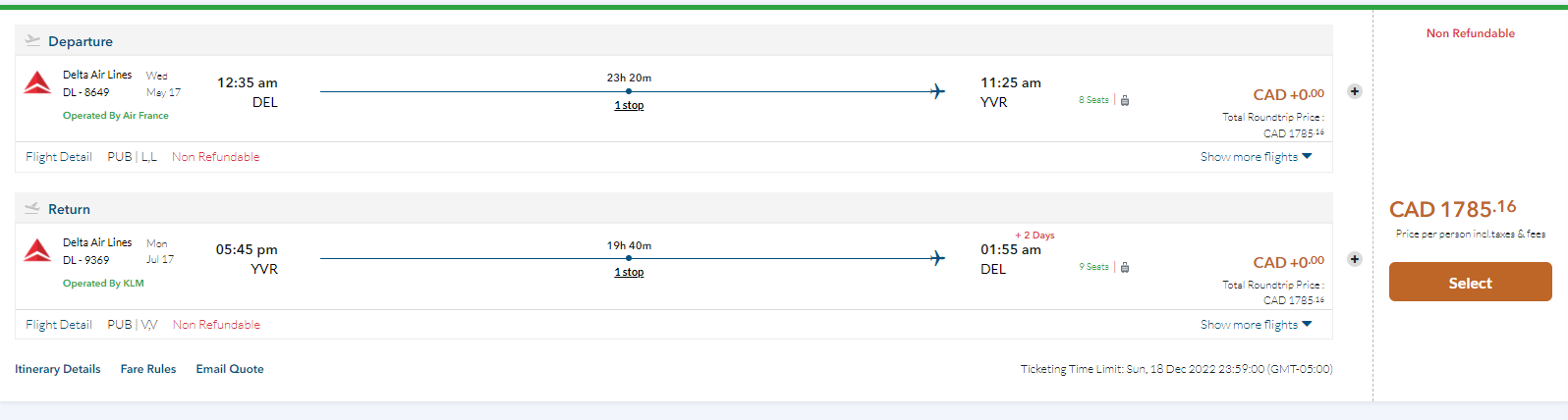1568x420 pixels.
Task: Click the Email Quote link
Action: pyautogui.click(x=230, y=369)
